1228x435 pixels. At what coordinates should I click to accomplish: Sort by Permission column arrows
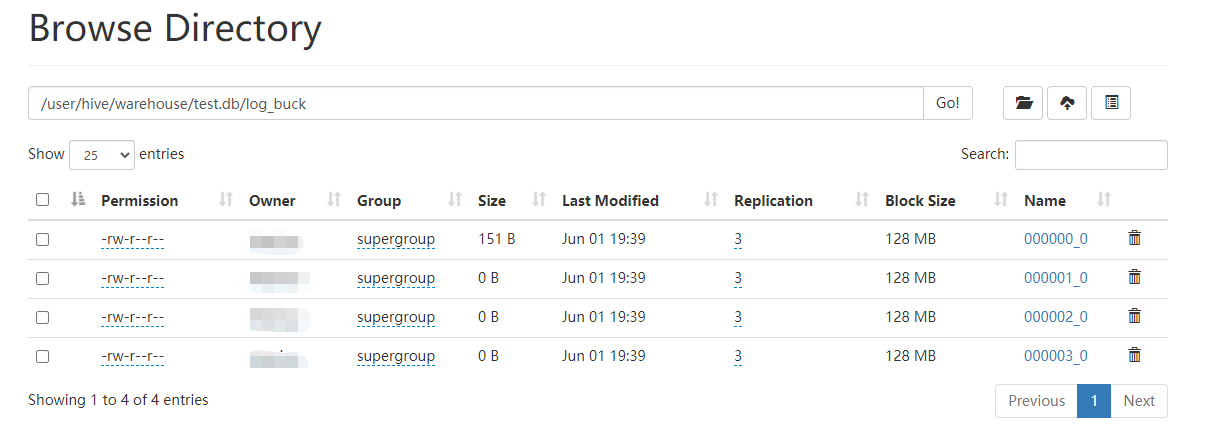point(225,200)
